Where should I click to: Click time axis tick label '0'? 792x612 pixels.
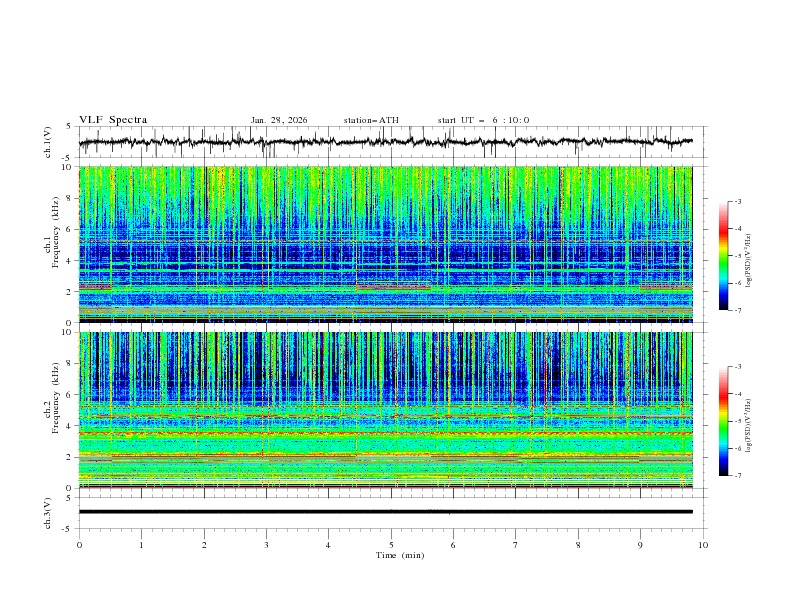pyautogui.click(x=79, y=545)
